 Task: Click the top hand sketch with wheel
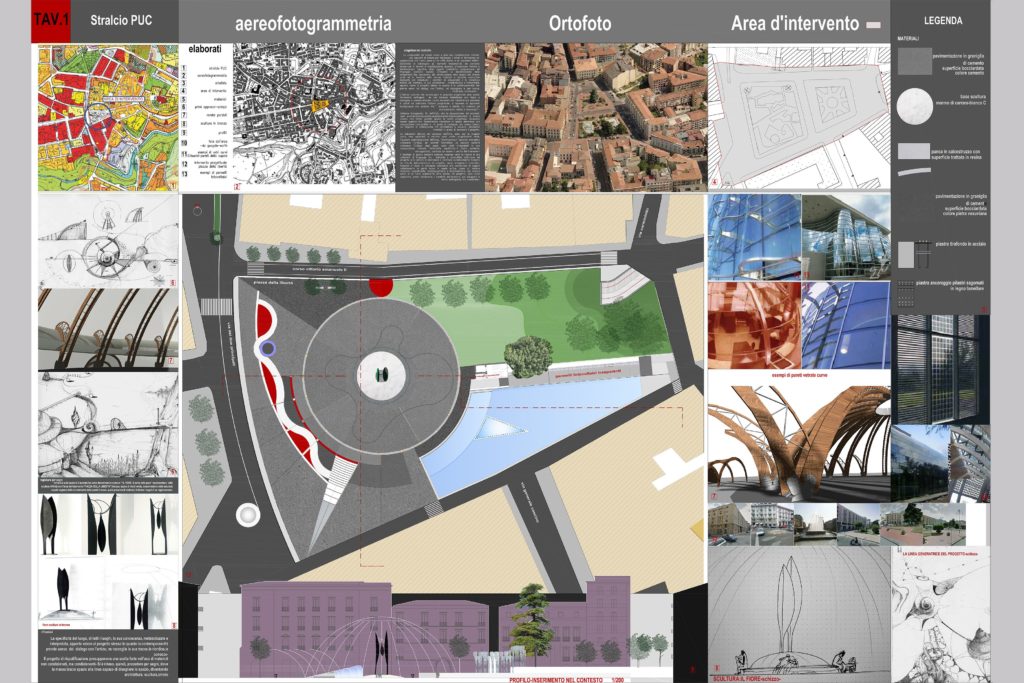click(x=108, y=240)
